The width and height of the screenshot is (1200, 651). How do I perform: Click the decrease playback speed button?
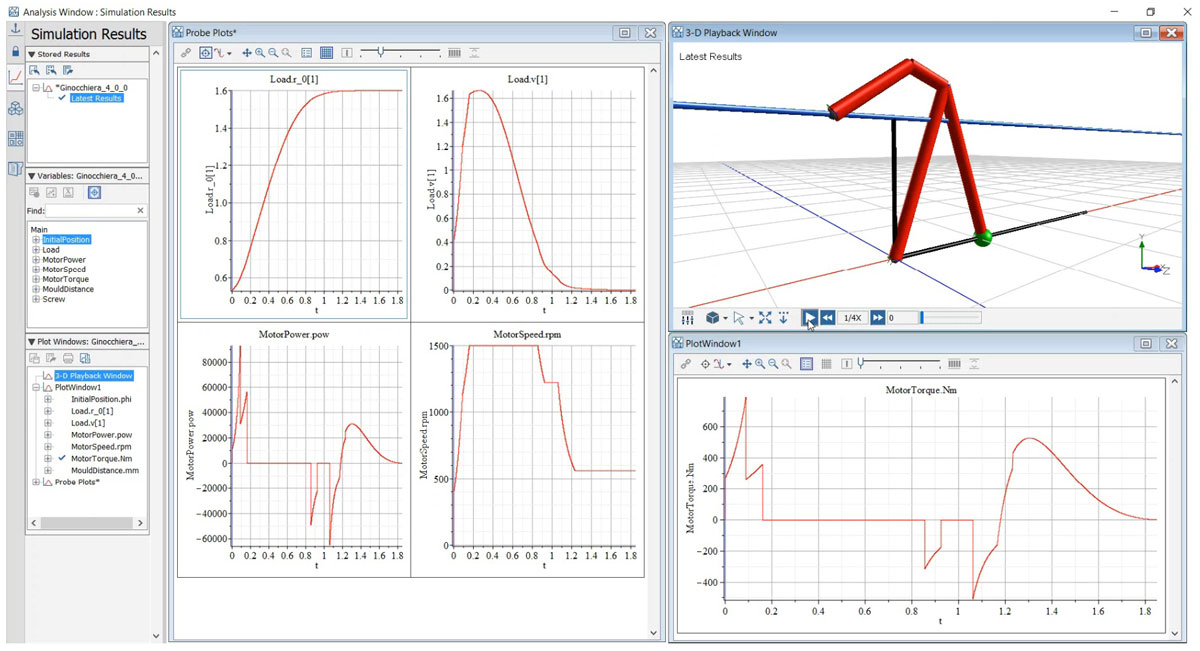pos(828,318)
